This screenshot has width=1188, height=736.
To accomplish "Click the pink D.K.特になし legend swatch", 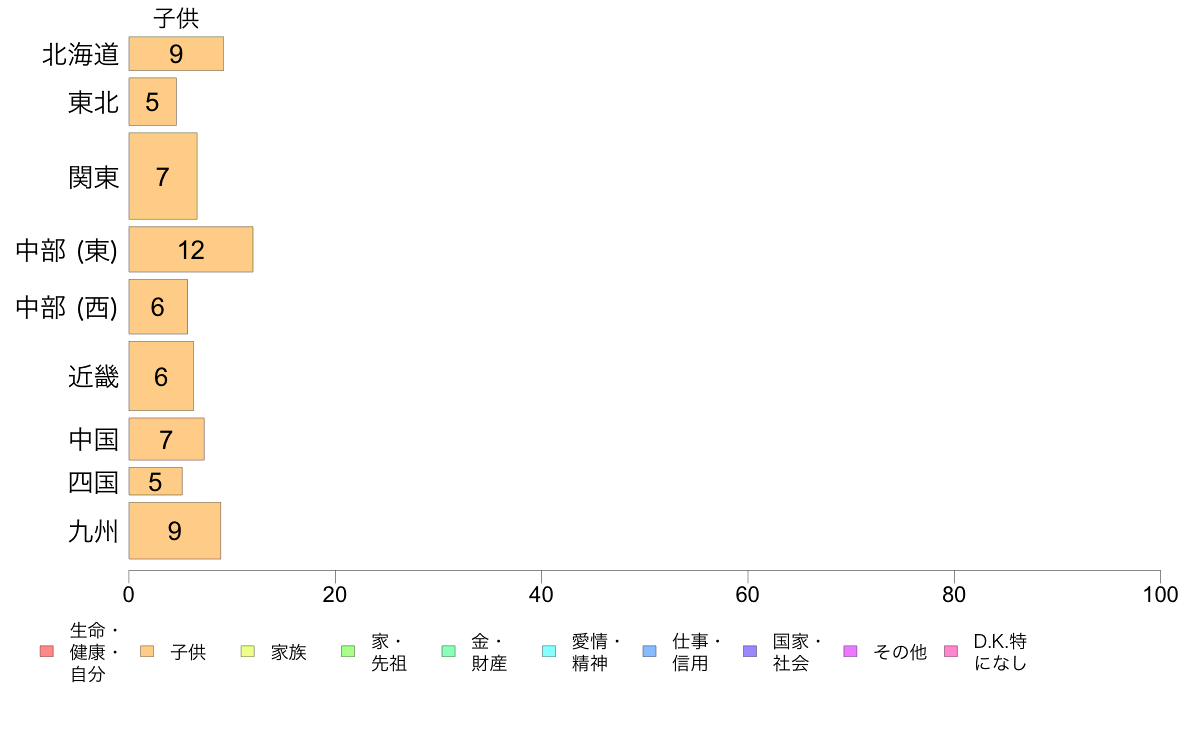I will coord(951,651).
